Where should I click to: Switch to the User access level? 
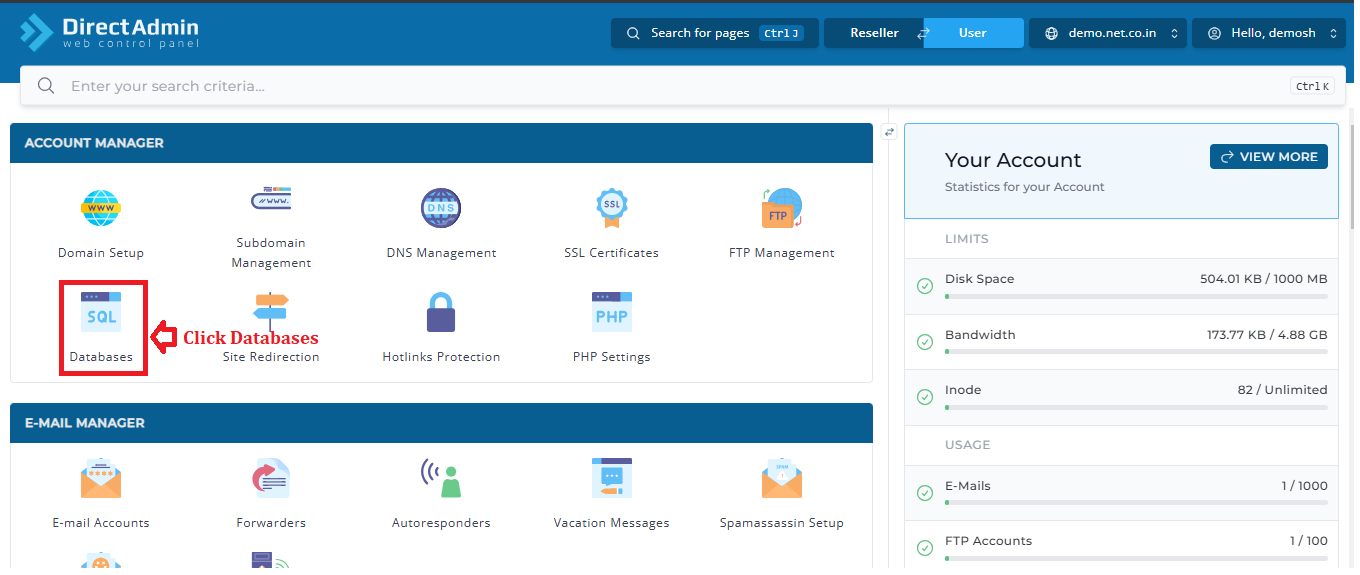pos(973,33)
